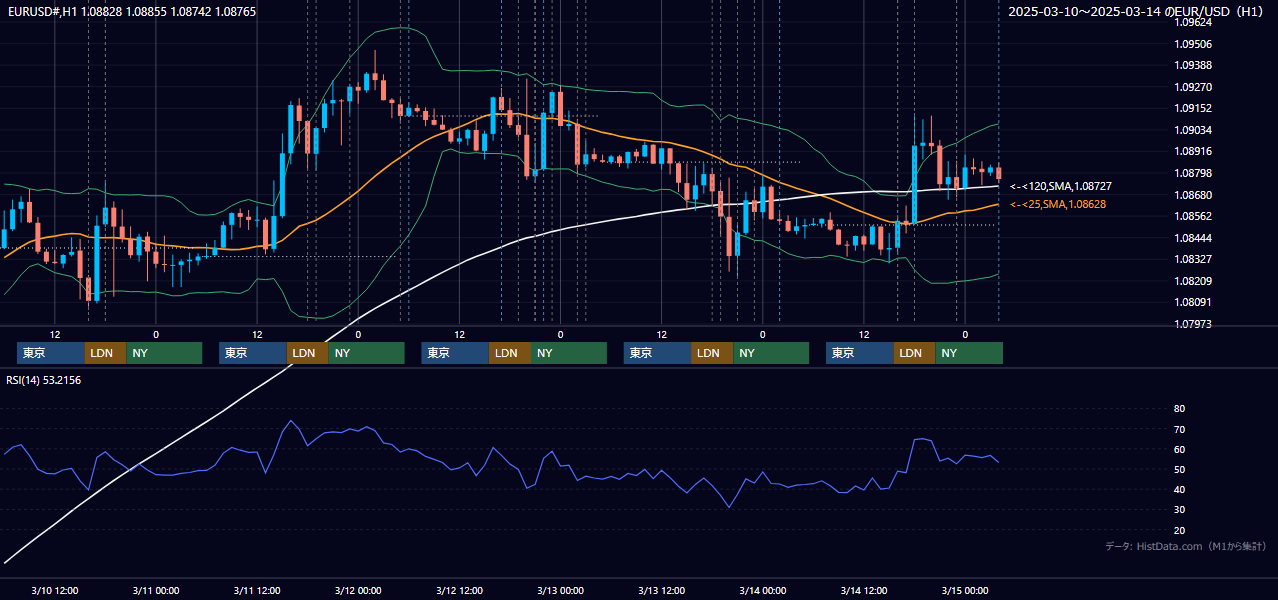1278x600 pixels.
Task: Click price axis label 1.08209
Action: (x=1192, y=281)
